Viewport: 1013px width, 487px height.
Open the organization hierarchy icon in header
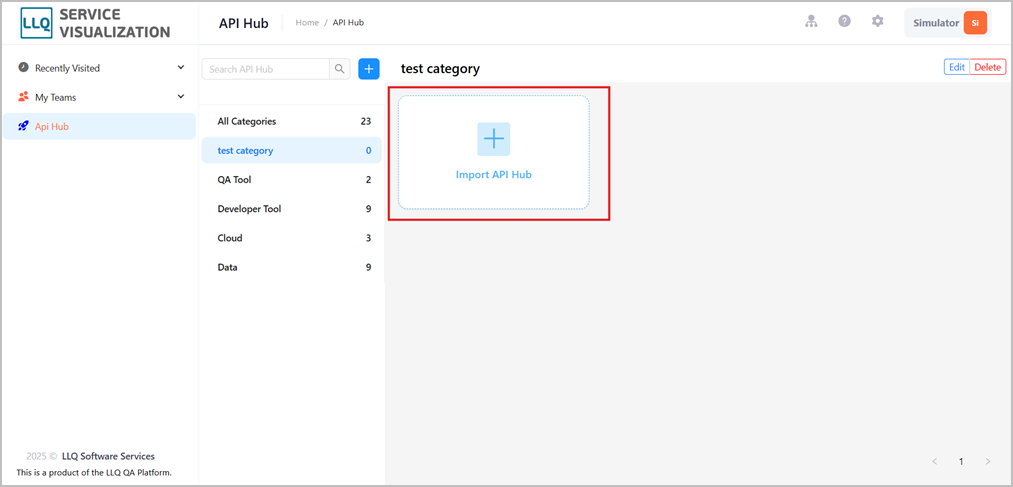(x=811, y=21)
